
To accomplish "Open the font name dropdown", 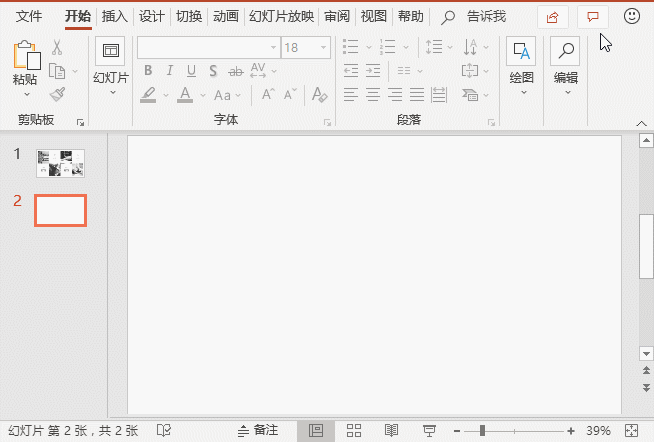I will coord(273,47).
